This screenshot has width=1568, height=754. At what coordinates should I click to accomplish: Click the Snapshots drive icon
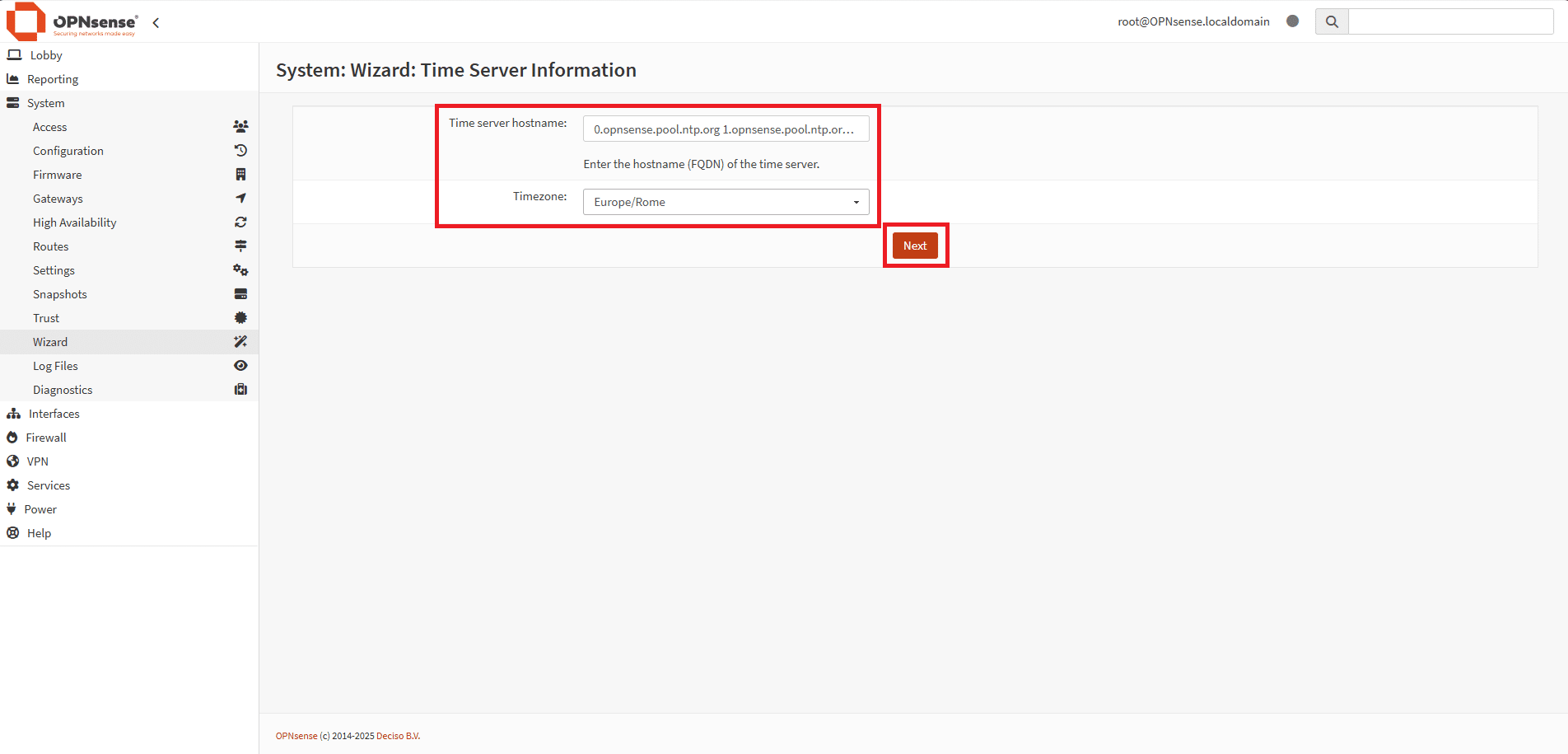tap(240, 294)
